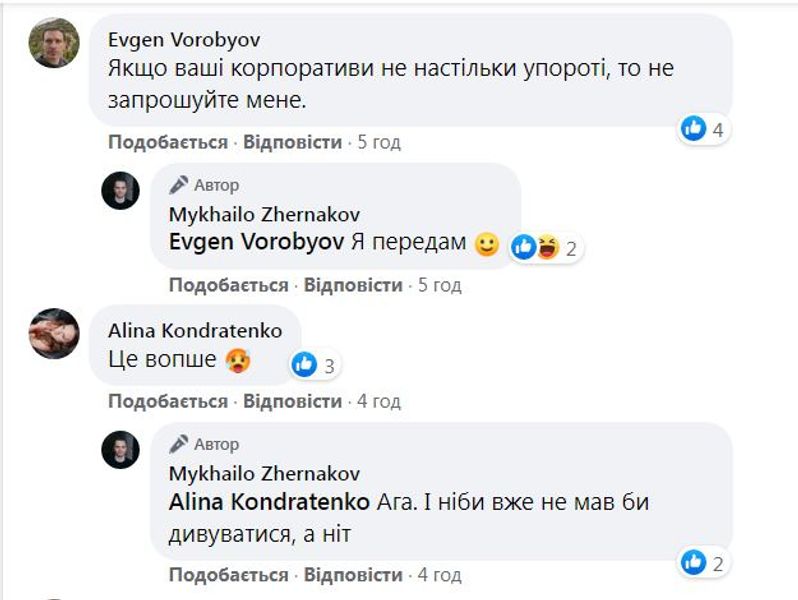Image resolution: width=798 pixels, height=600 pixels.
Task: Open Mykhailo Zhernakov's avatar in first reply
Action: click(x=120, y=190)
